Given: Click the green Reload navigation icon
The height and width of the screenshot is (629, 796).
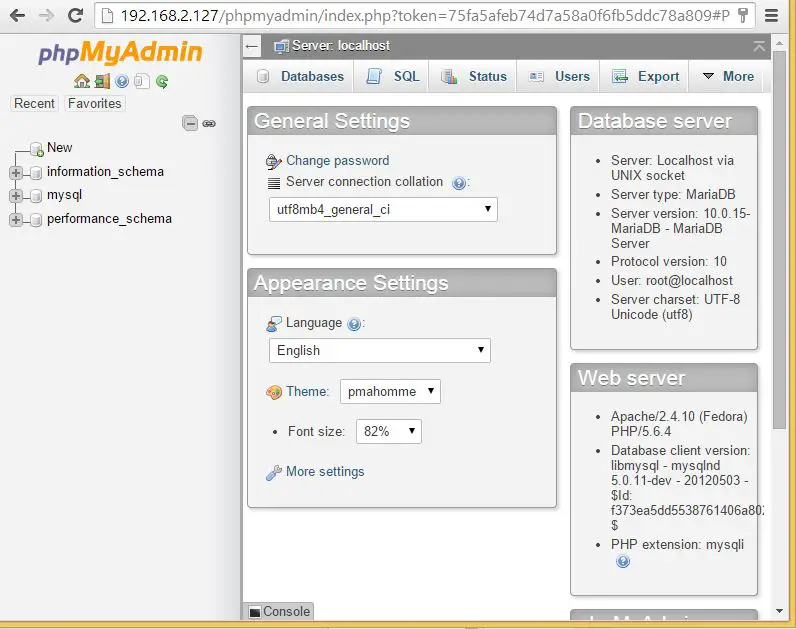Looking at the screenshot, I should click(x=162, y=81).
